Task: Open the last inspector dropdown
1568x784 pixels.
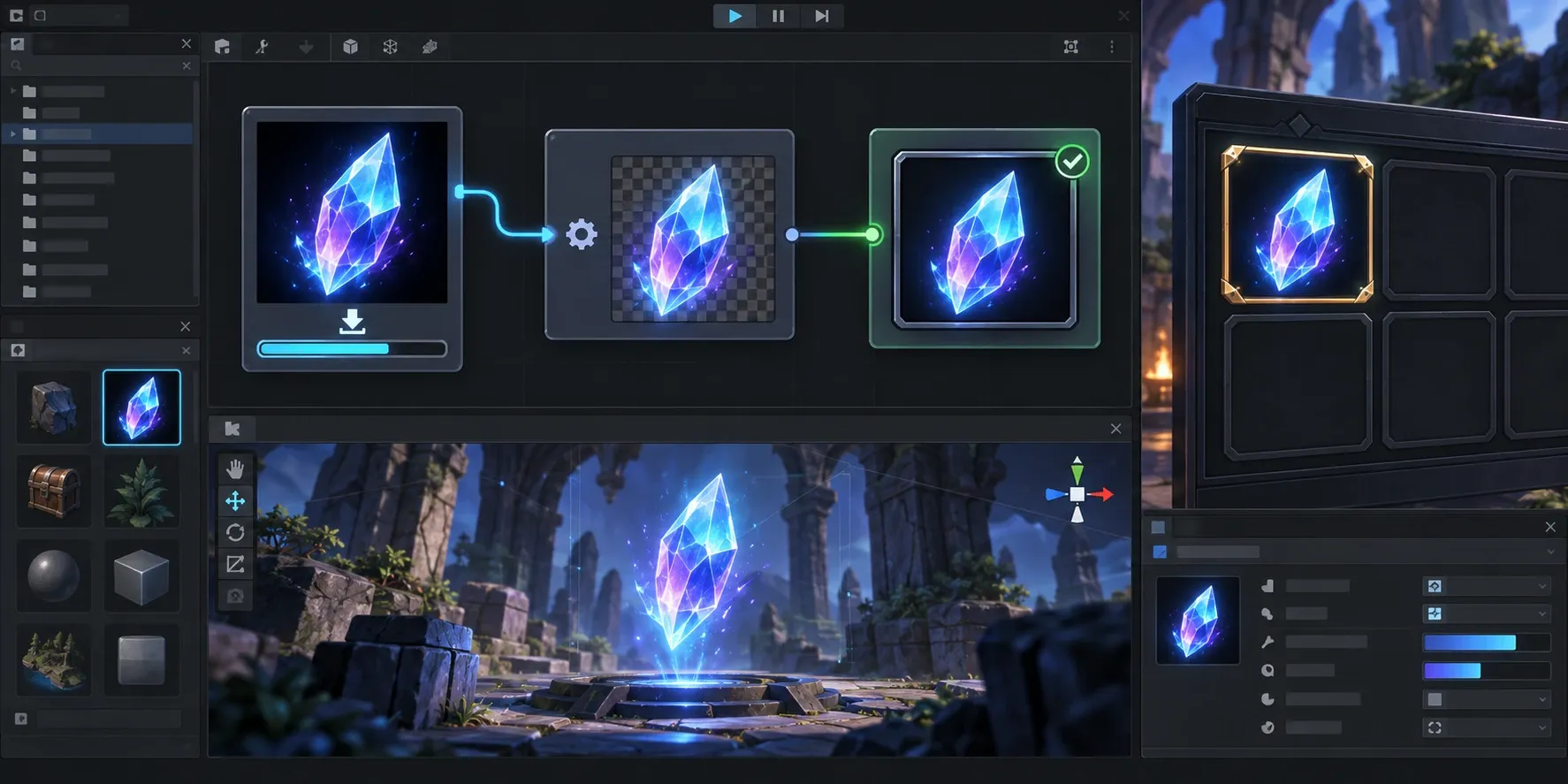Action: [1486, 727]
